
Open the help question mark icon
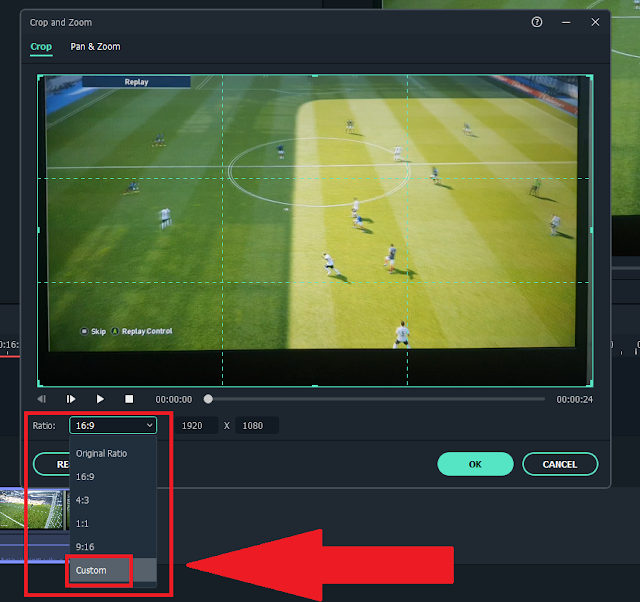pos(537,22)
